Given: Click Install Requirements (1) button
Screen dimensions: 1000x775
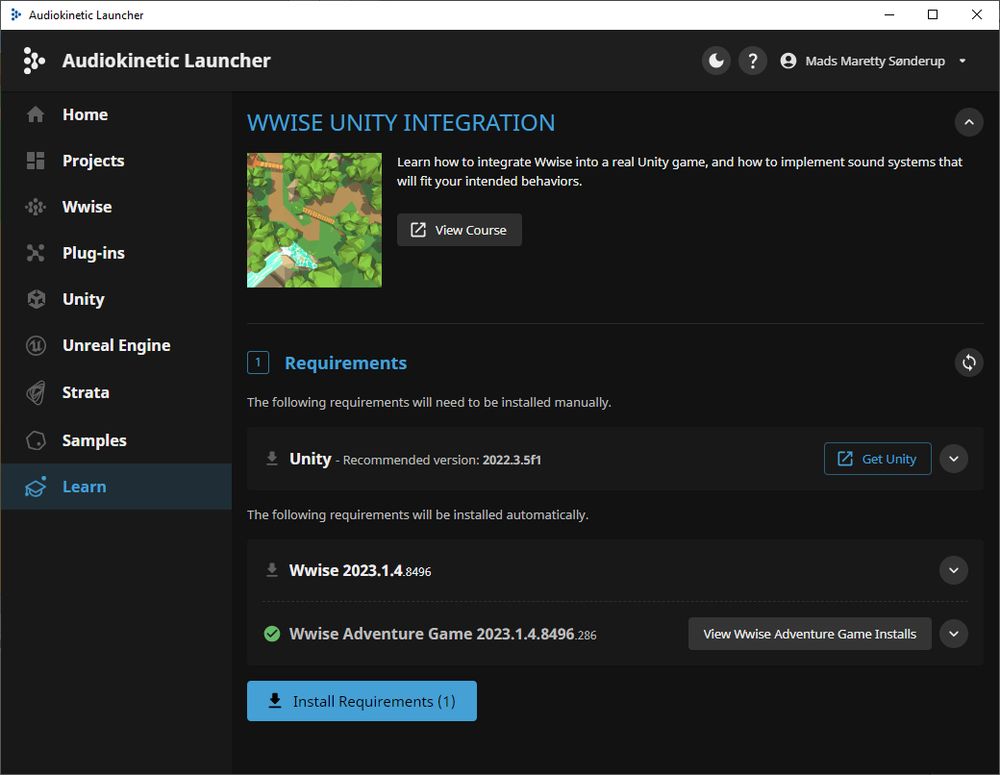Looking at the screenshot, I should [x=362, y=701].
